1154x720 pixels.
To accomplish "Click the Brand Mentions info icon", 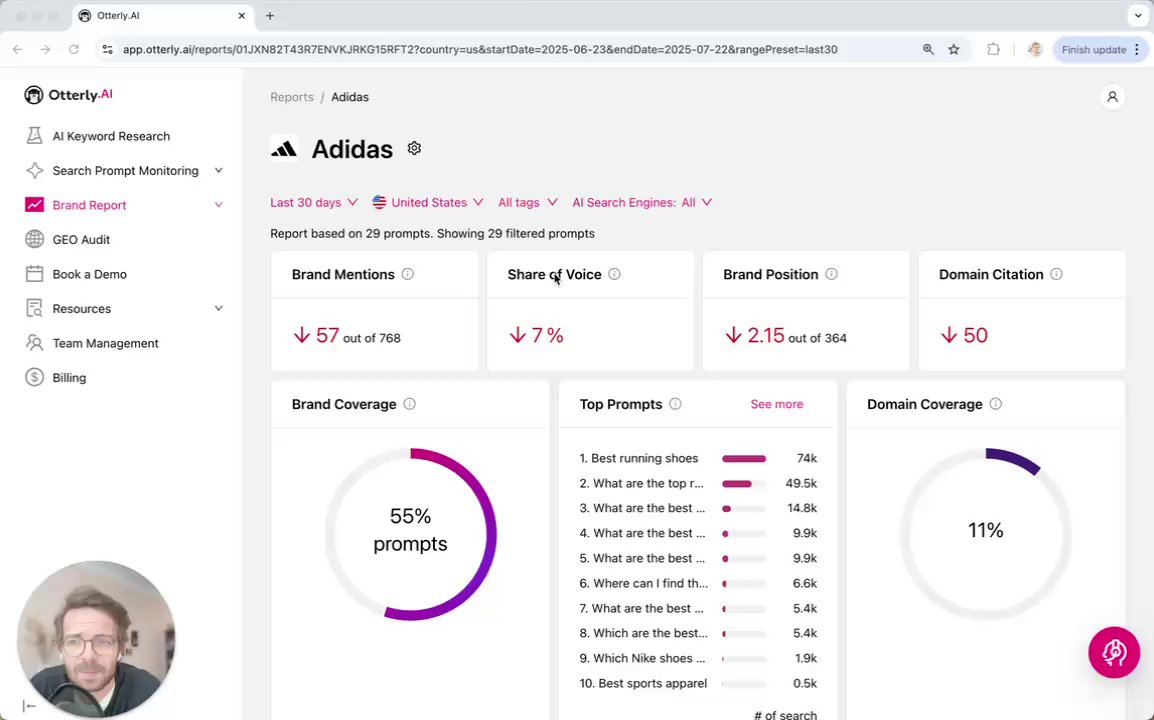I will click(407, 274).
